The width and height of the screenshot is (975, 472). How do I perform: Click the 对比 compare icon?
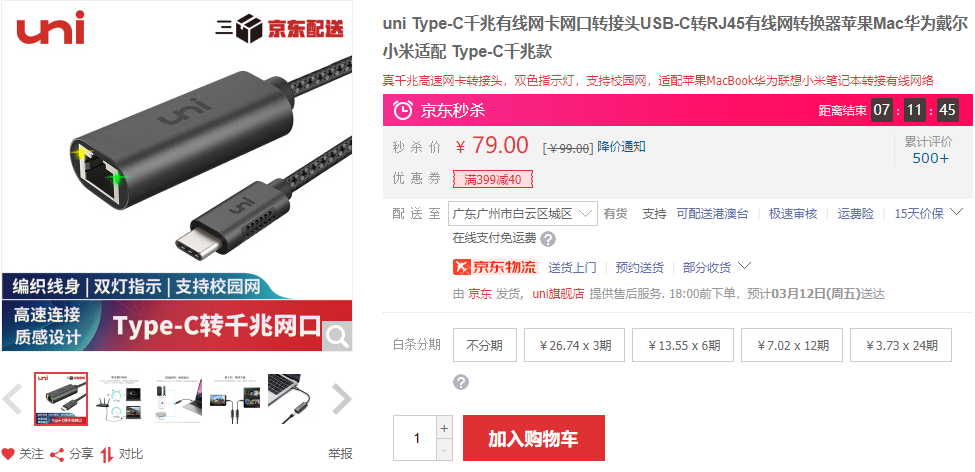point(107,455)
